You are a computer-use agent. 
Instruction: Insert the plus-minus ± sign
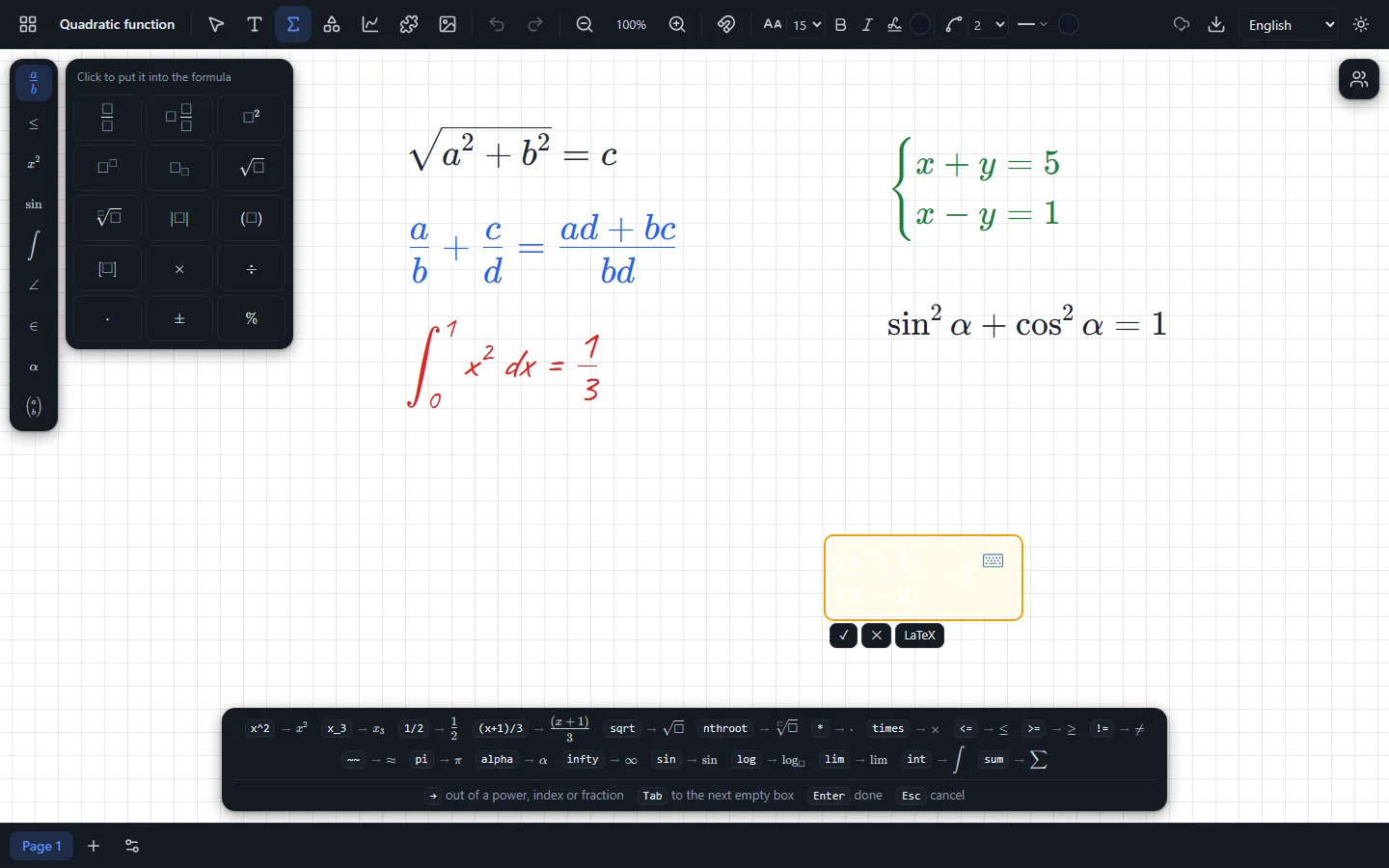[x=179, y=319]
